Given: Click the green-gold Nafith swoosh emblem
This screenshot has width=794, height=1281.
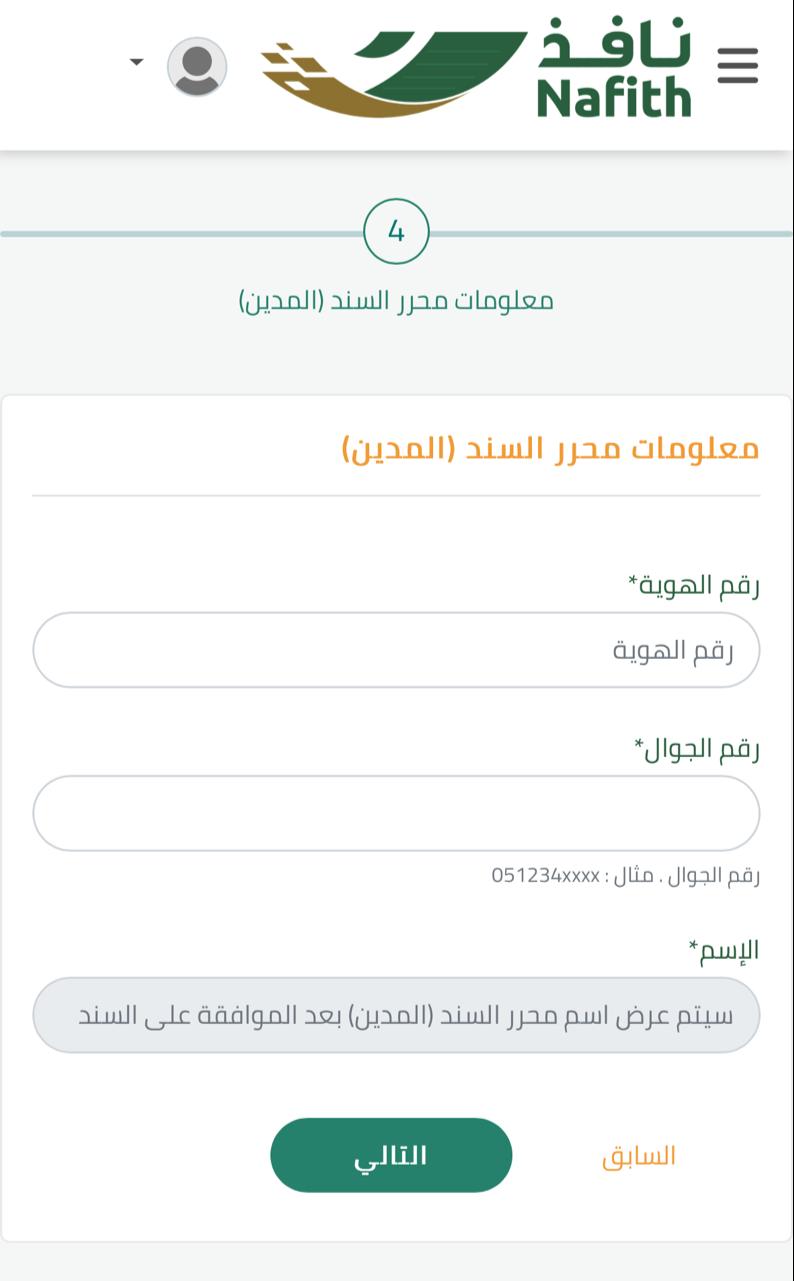Looking at the screenshot, I should (393, 72).
